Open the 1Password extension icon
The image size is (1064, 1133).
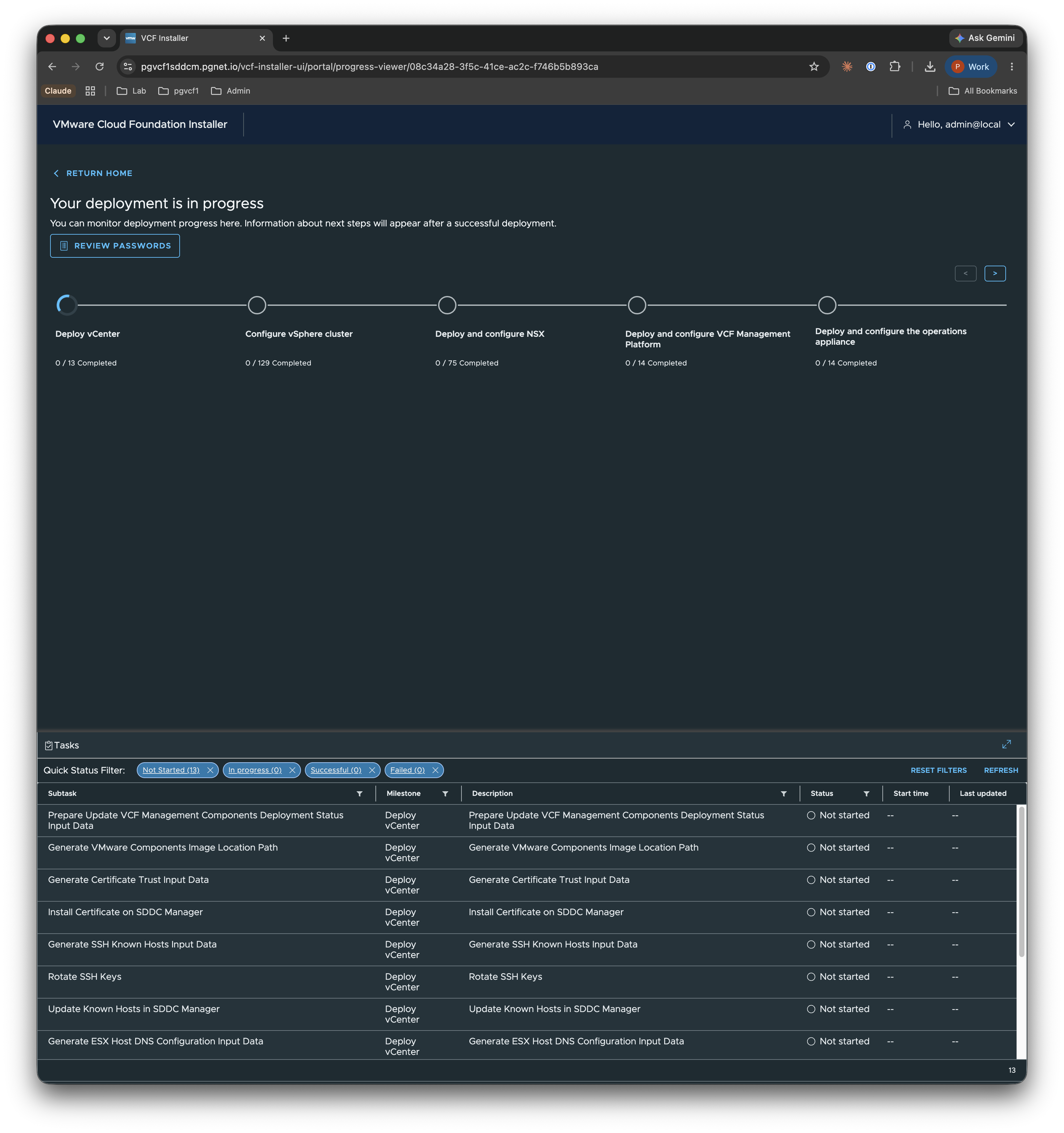click(x=870, y=67)
